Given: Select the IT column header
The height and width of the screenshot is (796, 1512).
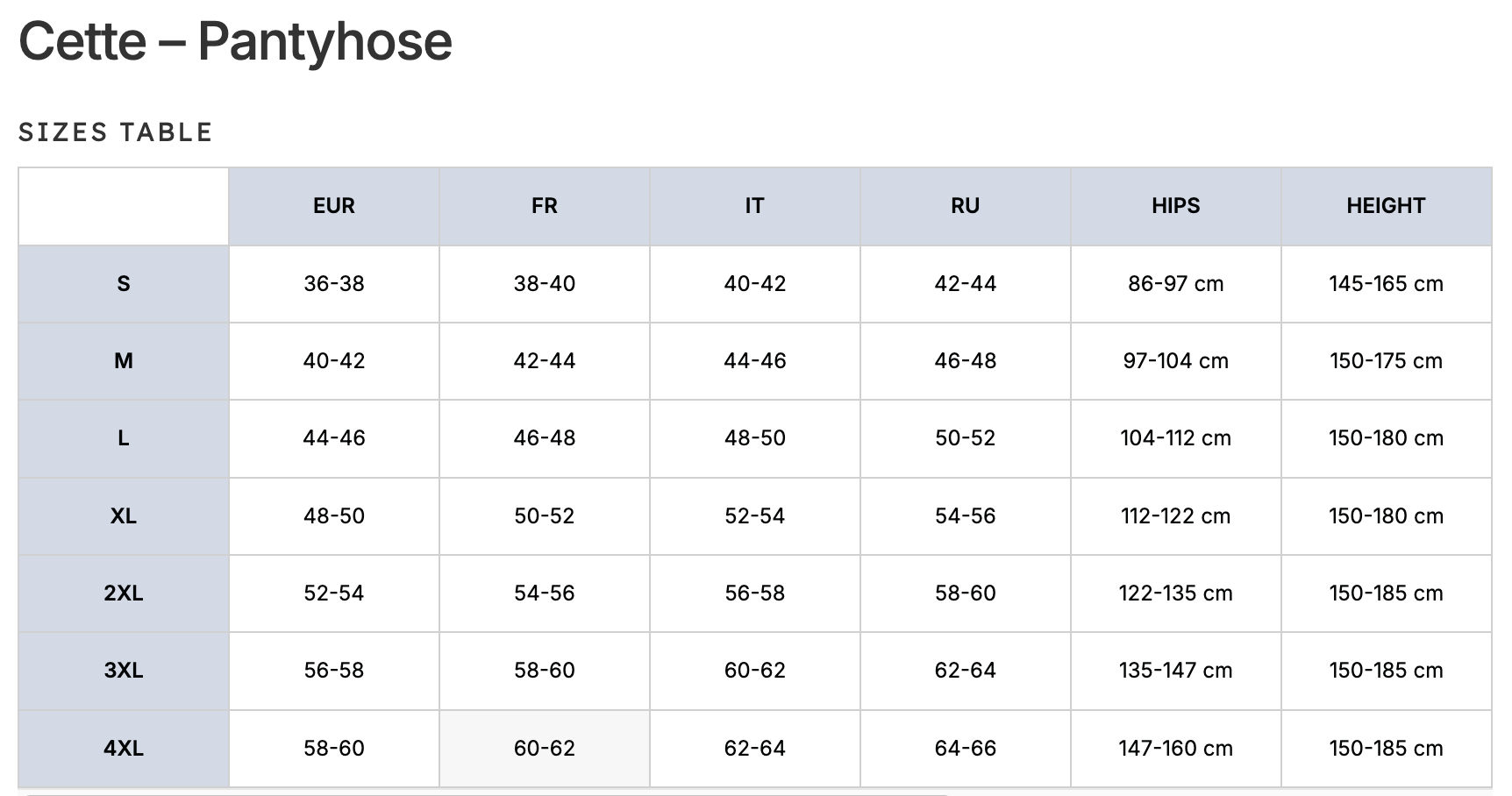Looking at the screenshot, I should pyautogui.click(x=754, y=206).
